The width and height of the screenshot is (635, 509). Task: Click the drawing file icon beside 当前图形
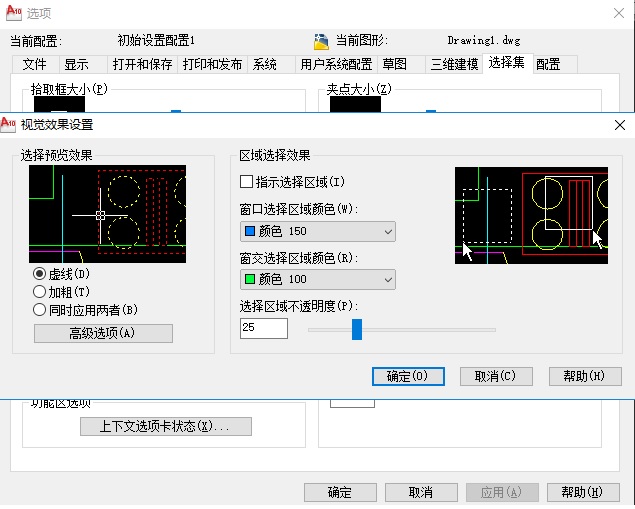321,41
